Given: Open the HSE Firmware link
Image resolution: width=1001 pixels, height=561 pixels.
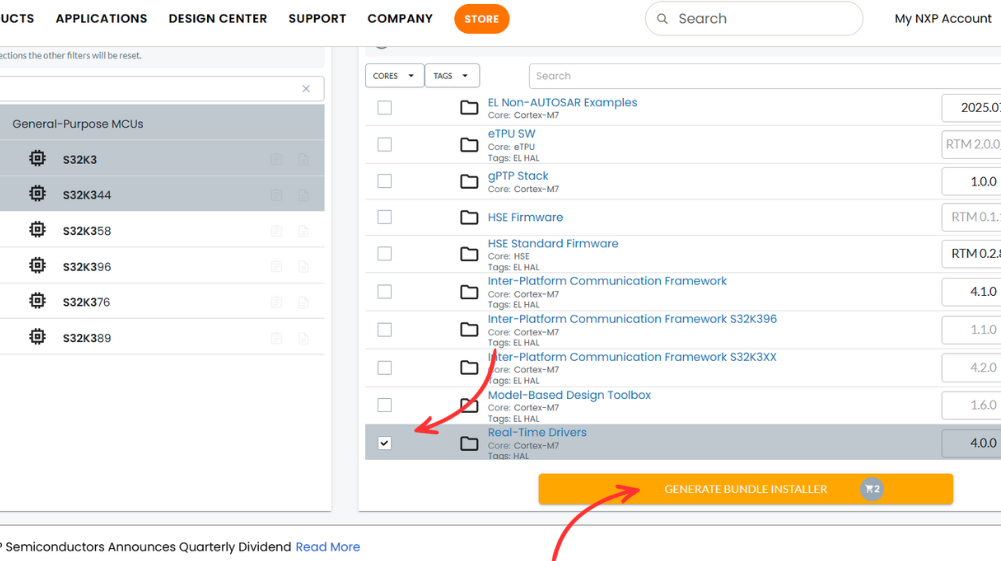Looking at the screenshot, I should (525, 218).
